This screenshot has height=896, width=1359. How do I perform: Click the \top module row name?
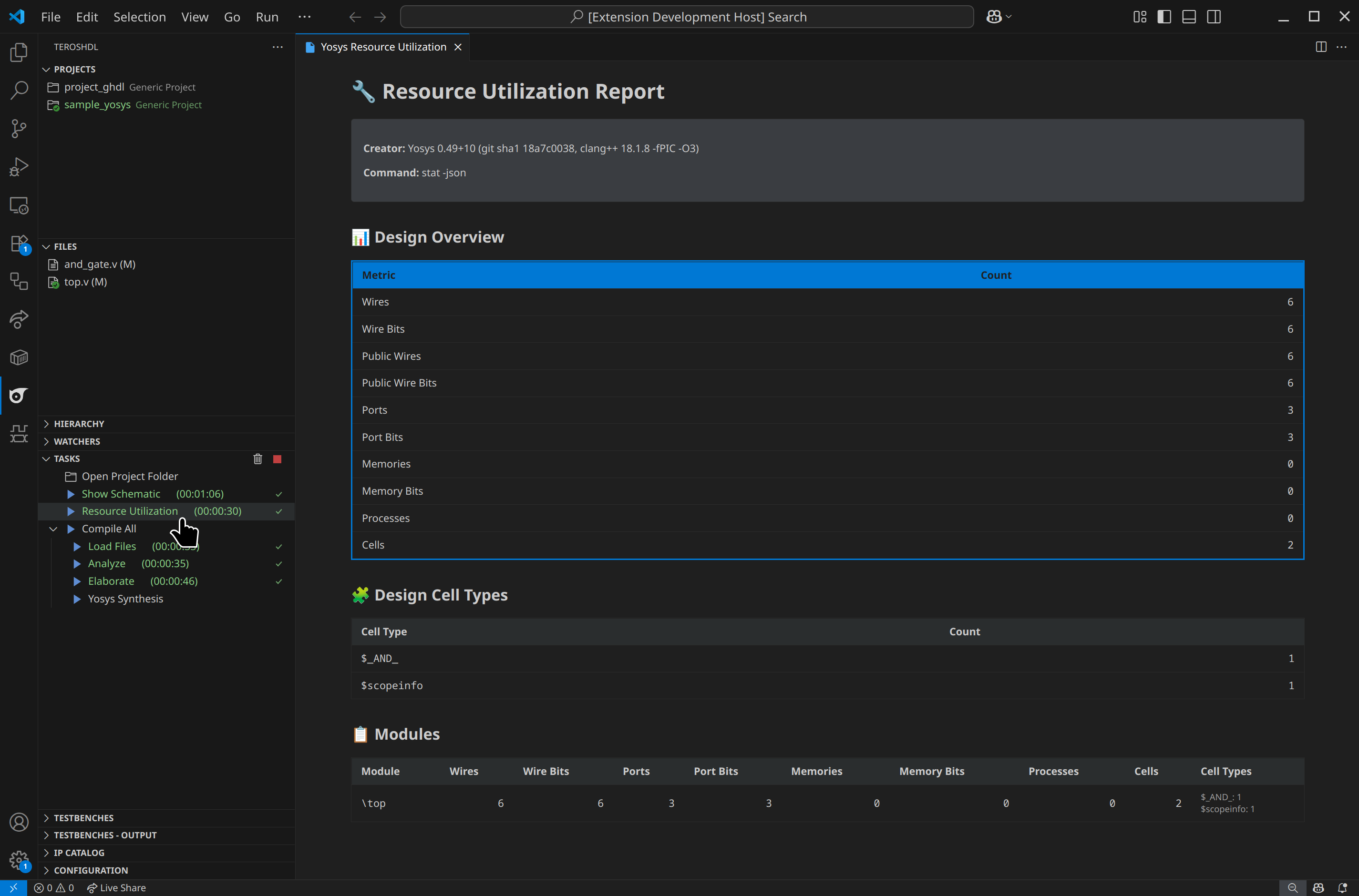373,803
